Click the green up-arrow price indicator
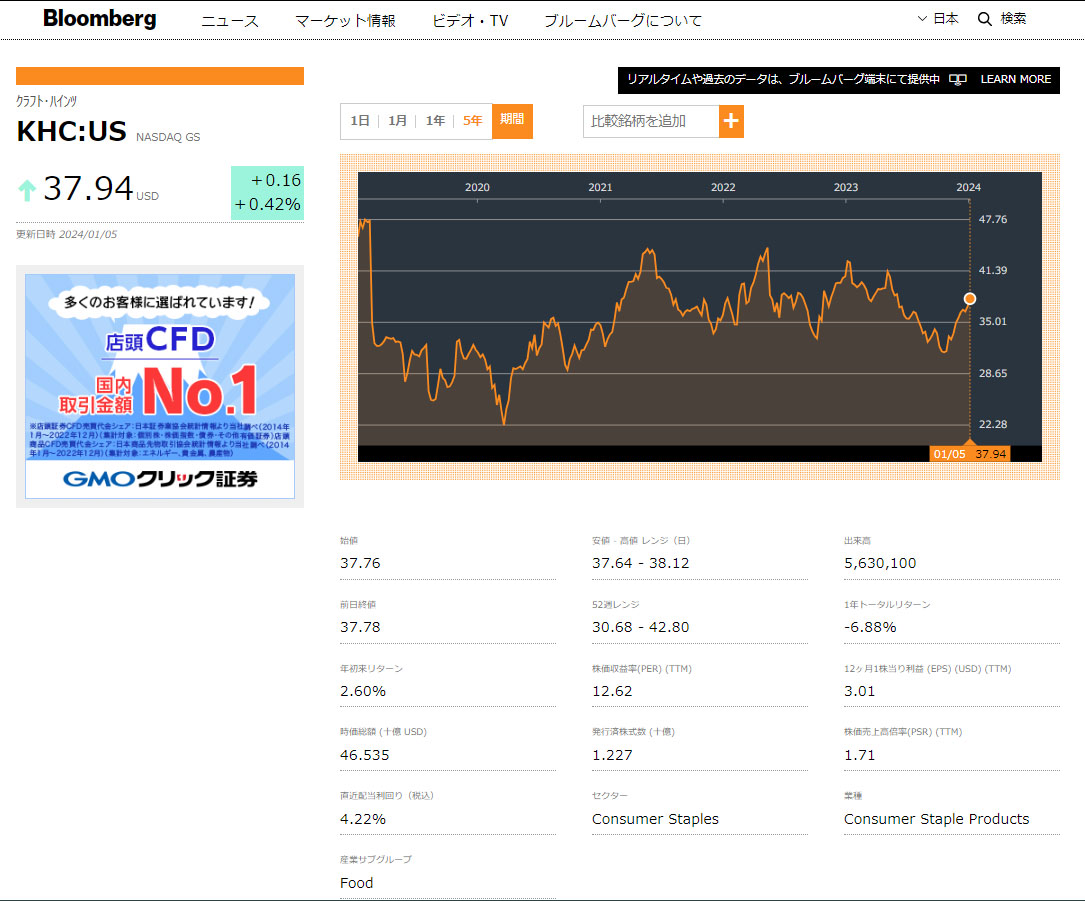The height and width of the screenshot is (901, 1085). [x=27, y=190]
